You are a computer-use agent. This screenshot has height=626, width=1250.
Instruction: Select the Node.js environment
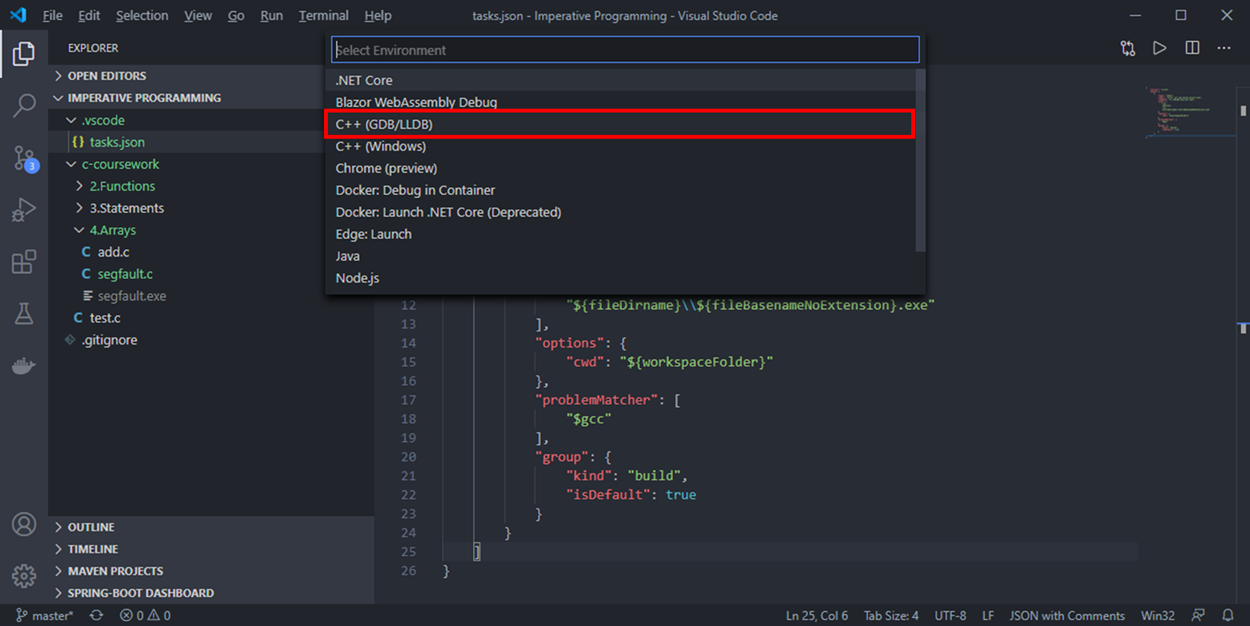pos(621,278)
